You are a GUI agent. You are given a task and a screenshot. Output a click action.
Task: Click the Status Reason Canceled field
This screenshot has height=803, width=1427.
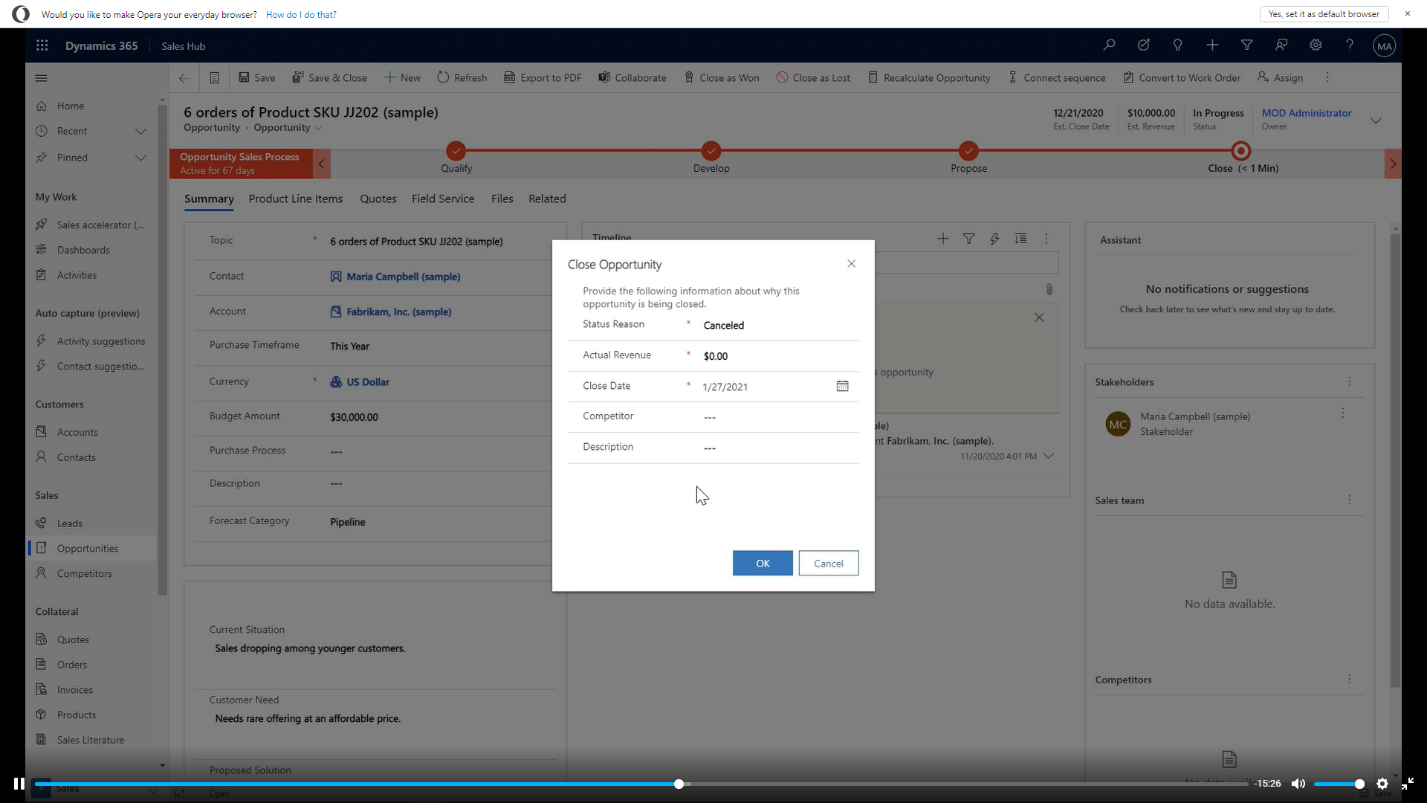click(x=780, y=325)
